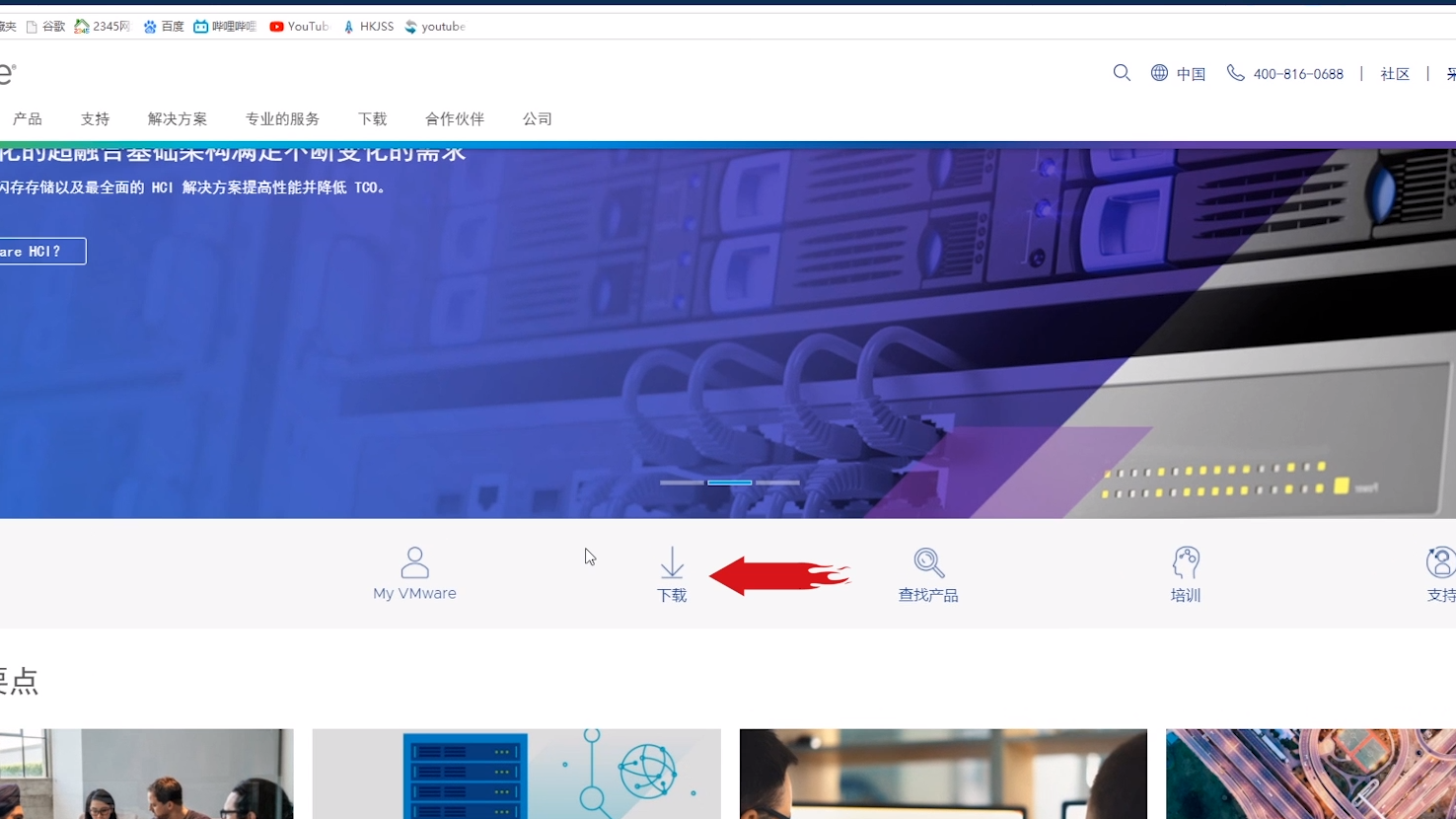Open the 2345网 bookmark
This screenshot has width=1456, height=819.
click(103, 27)
